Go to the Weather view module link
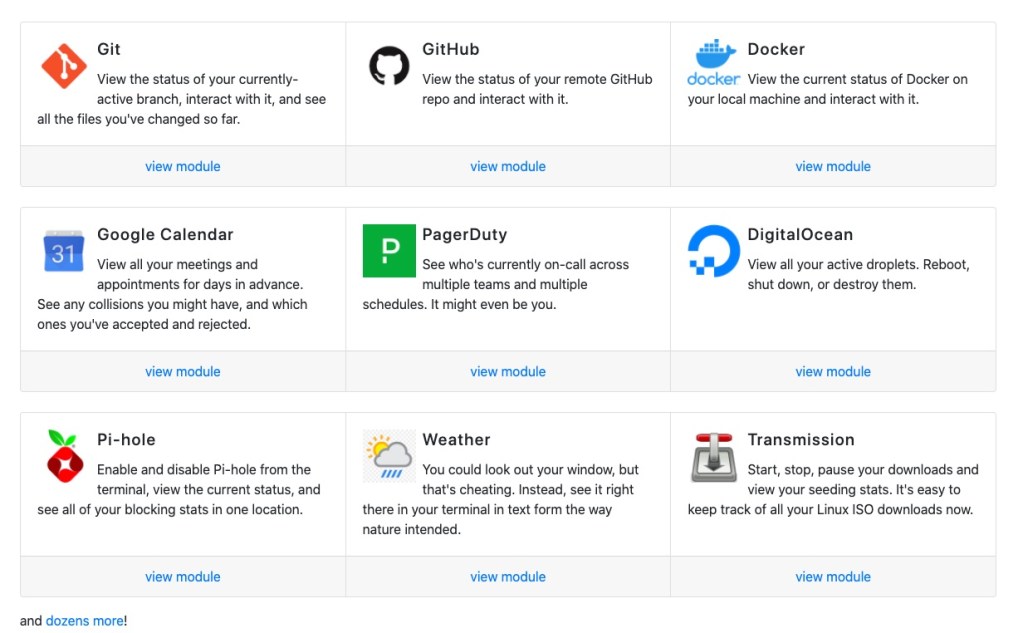Screen dimensions: 1023x633 click(x=508, y=577)
